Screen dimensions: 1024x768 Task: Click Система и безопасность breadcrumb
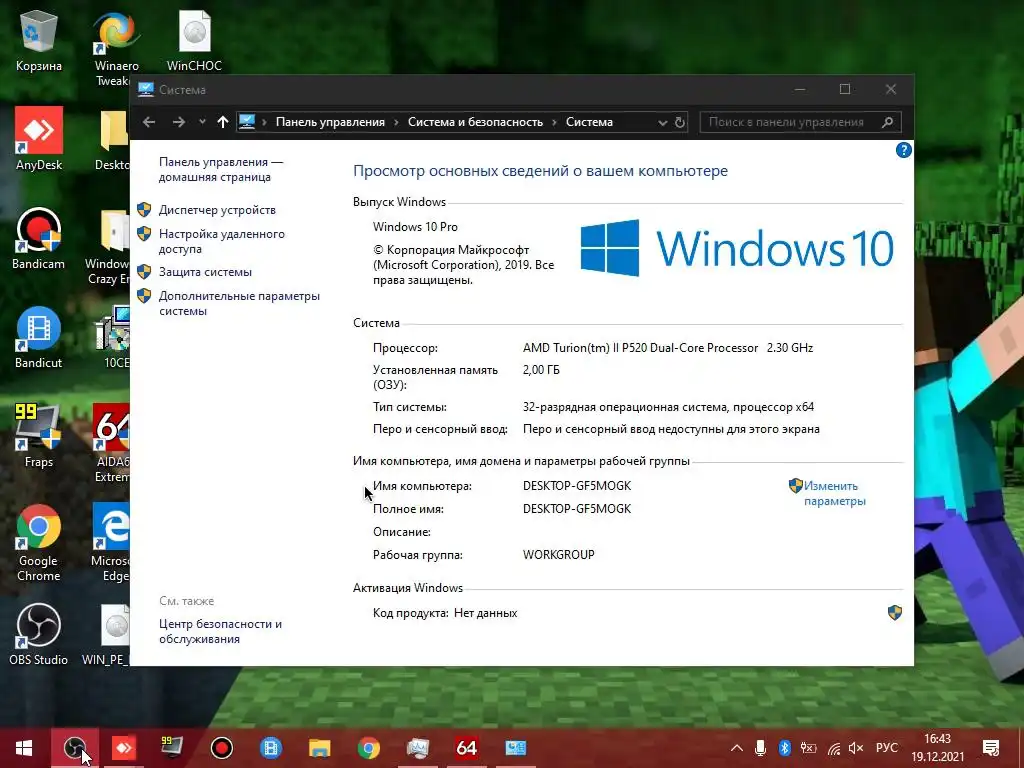475,122
